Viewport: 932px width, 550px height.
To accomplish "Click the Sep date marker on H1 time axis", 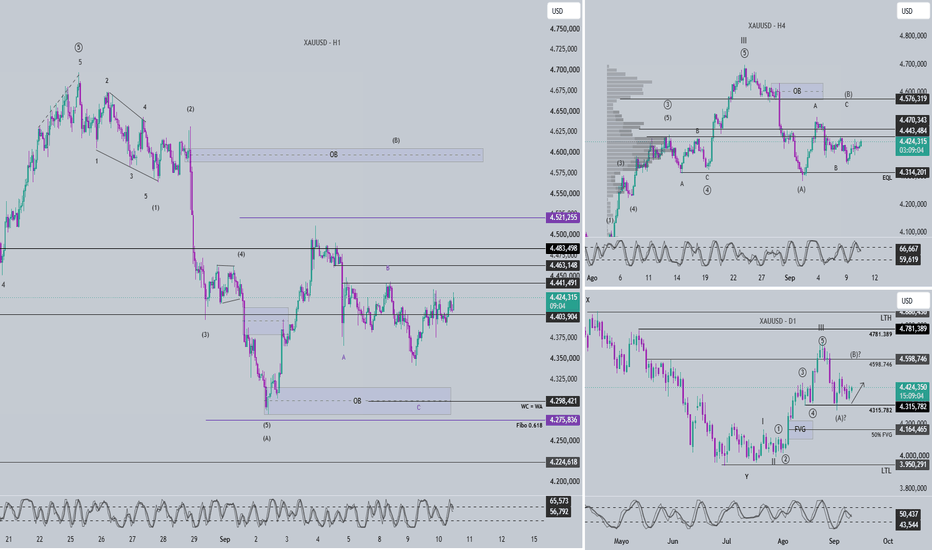I will tap(225, 540).
